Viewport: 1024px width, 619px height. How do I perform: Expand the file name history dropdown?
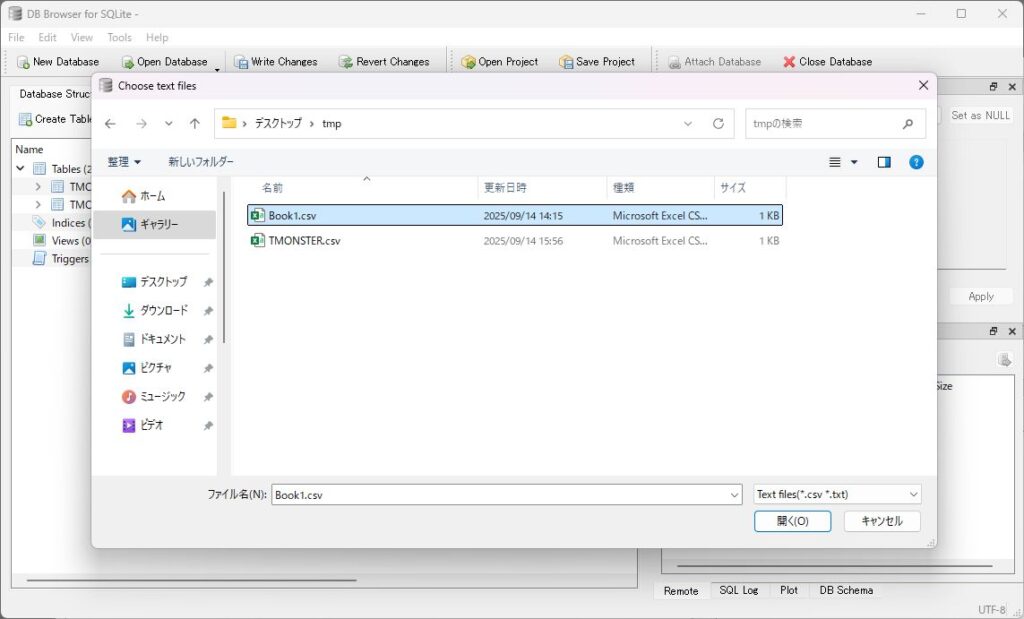(735, 495)
